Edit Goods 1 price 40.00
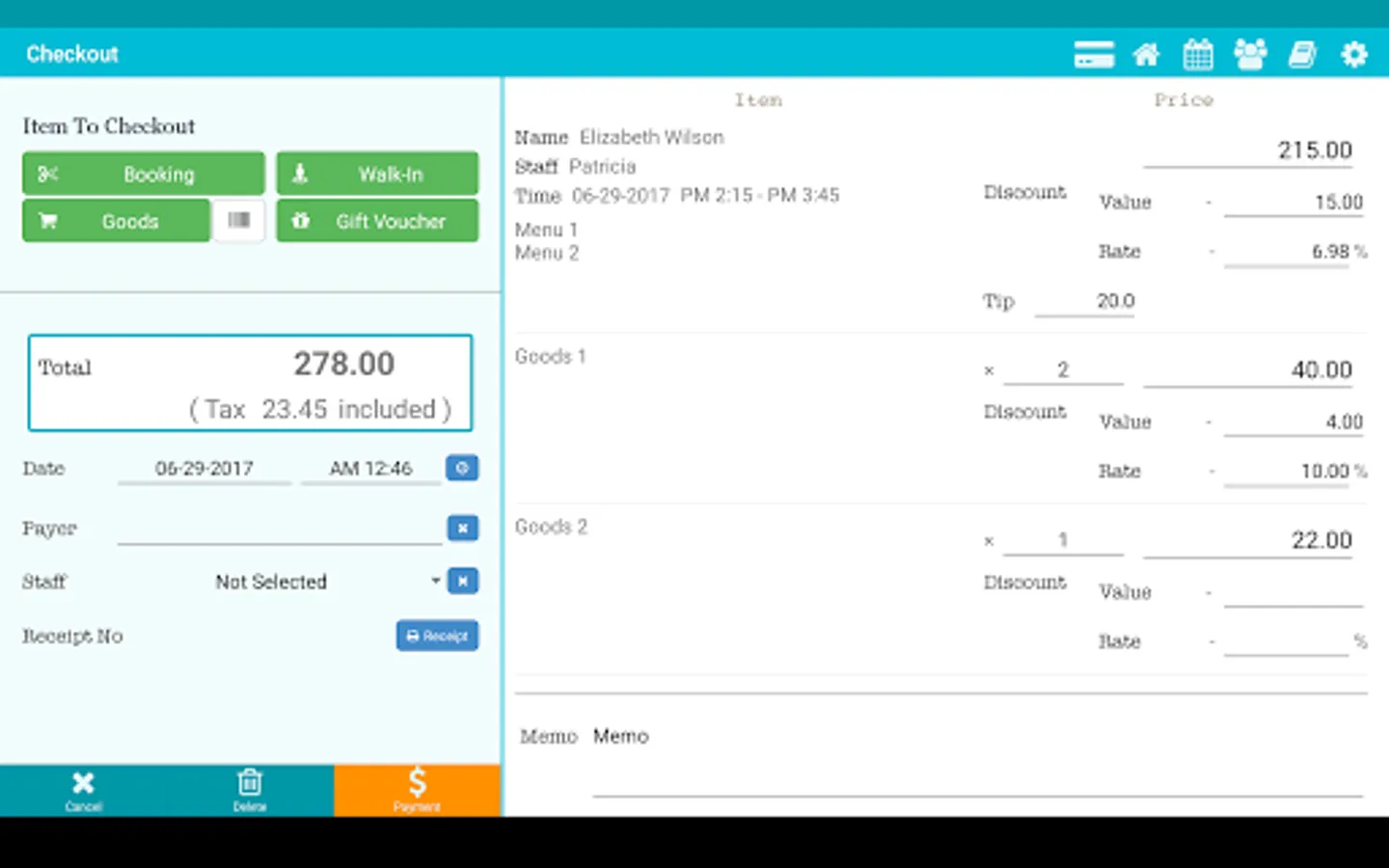 pyautogui.click(x=1248, y=370)
